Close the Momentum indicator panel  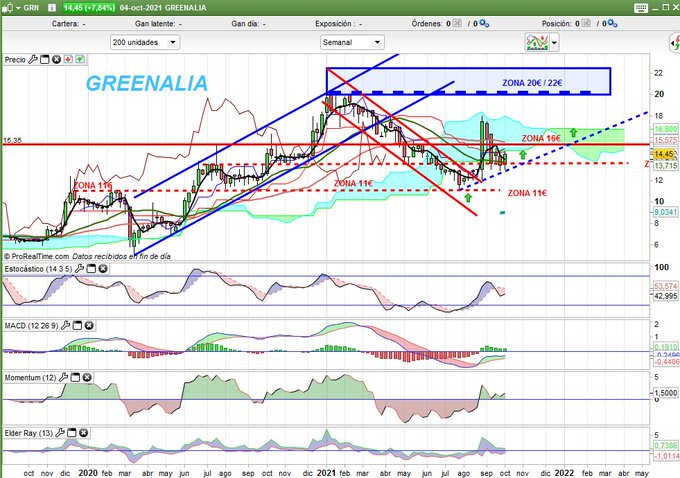(x=87, y=377)
